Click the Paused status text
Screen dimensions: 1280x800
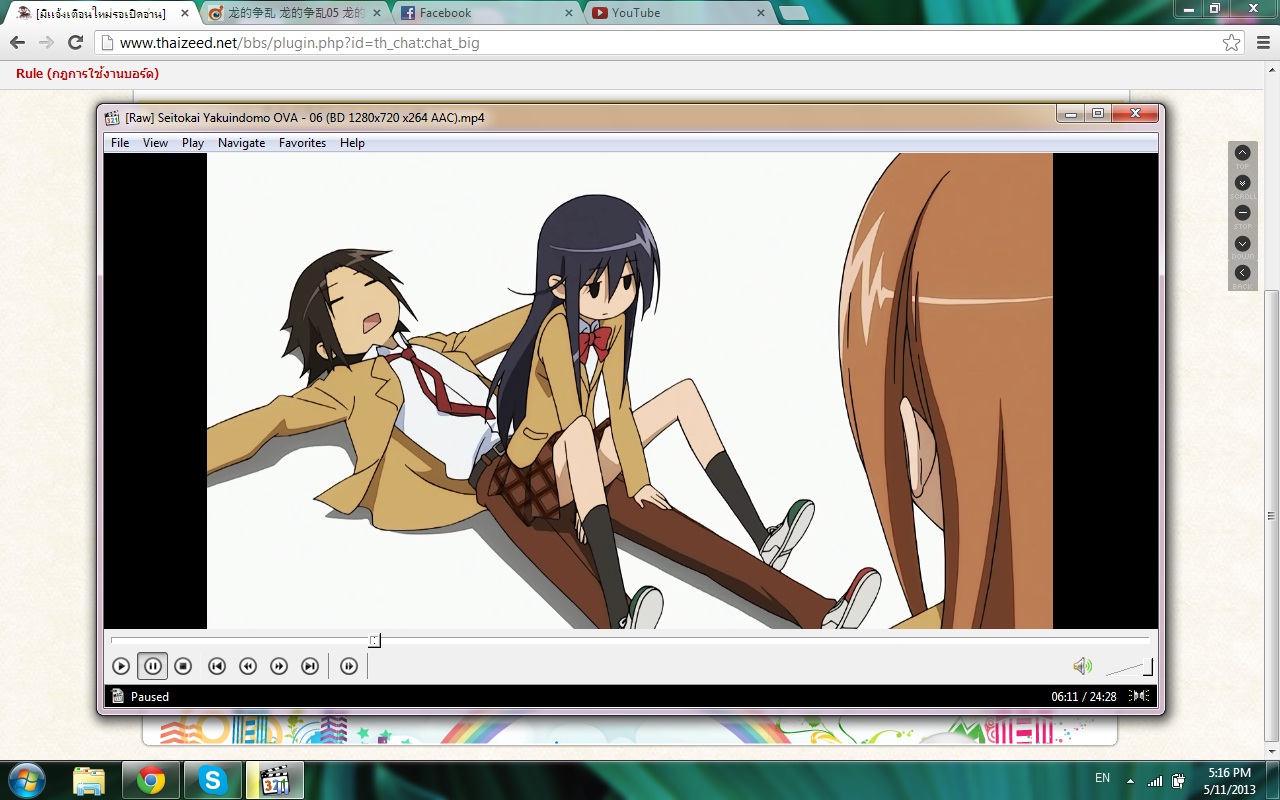(150, 697)
